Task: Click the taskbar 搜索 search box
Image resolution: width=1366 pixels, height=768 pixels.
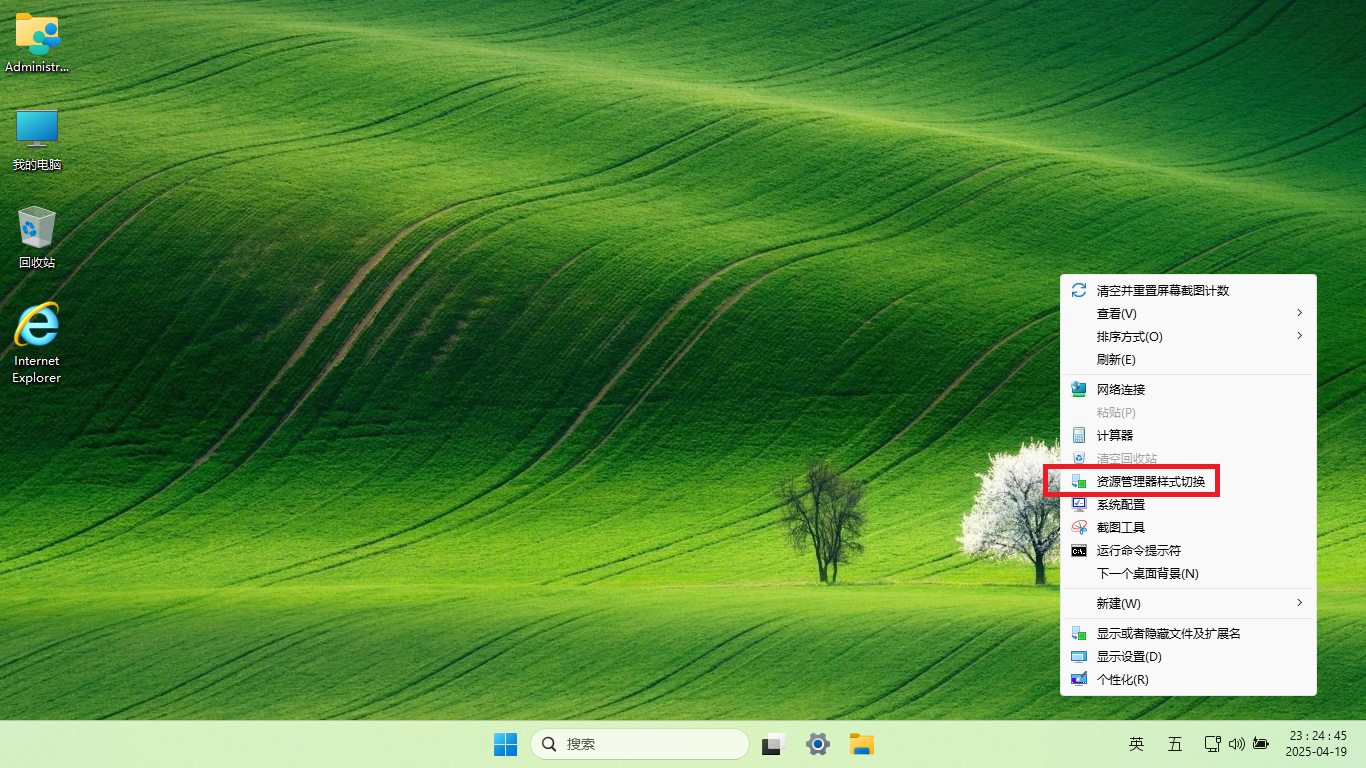Action: 640,744
